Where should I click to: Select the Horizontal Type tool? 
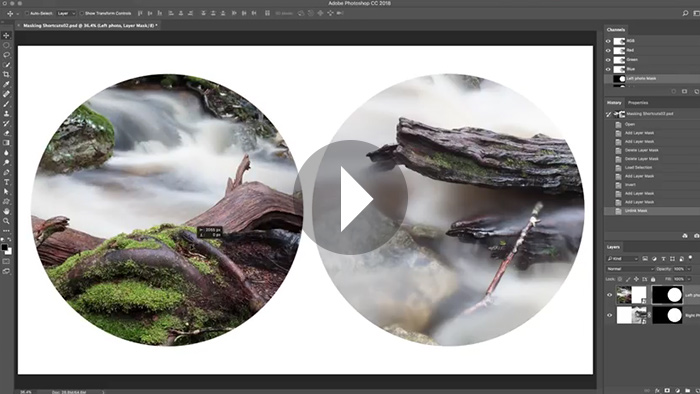tap(6, 182)
